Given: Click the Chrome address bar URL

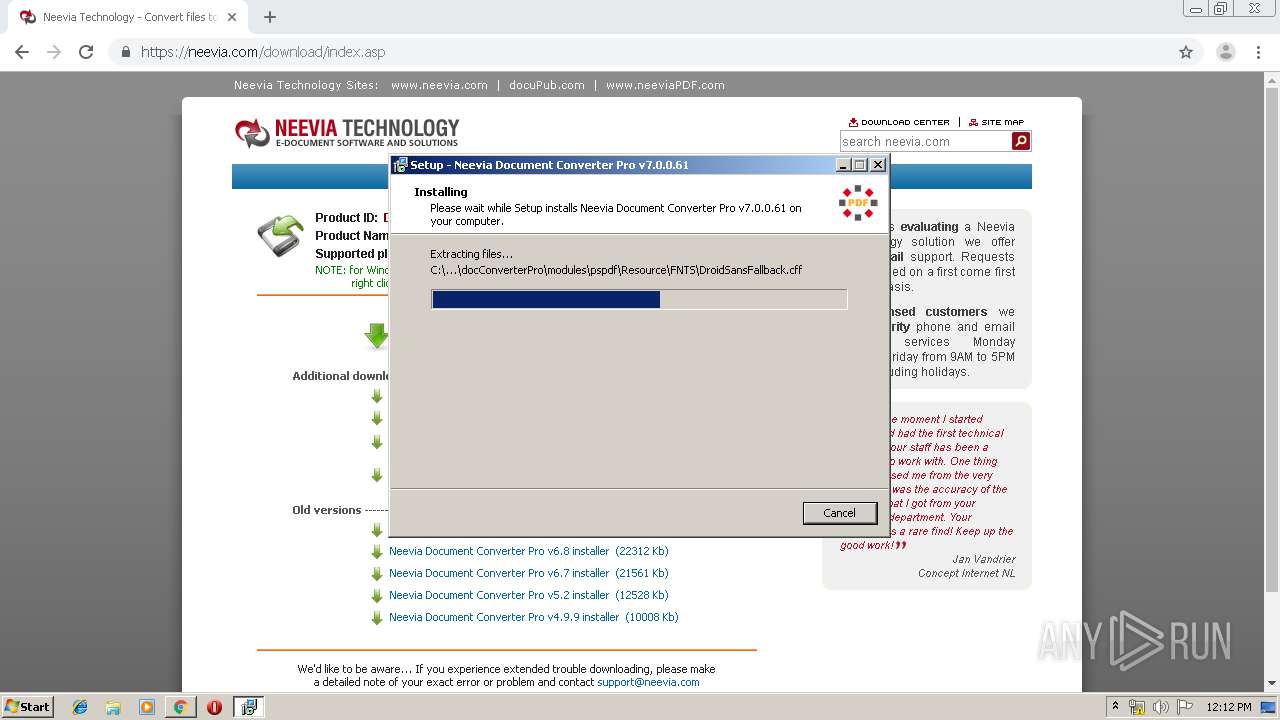Looking at the screenshot, I should click(262, 52).
